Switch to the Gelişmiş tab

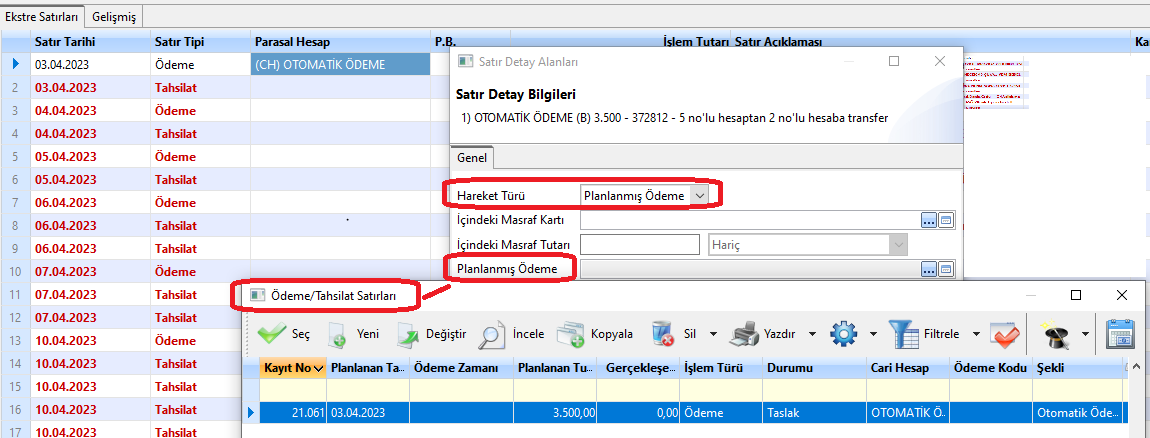point(115,17)
